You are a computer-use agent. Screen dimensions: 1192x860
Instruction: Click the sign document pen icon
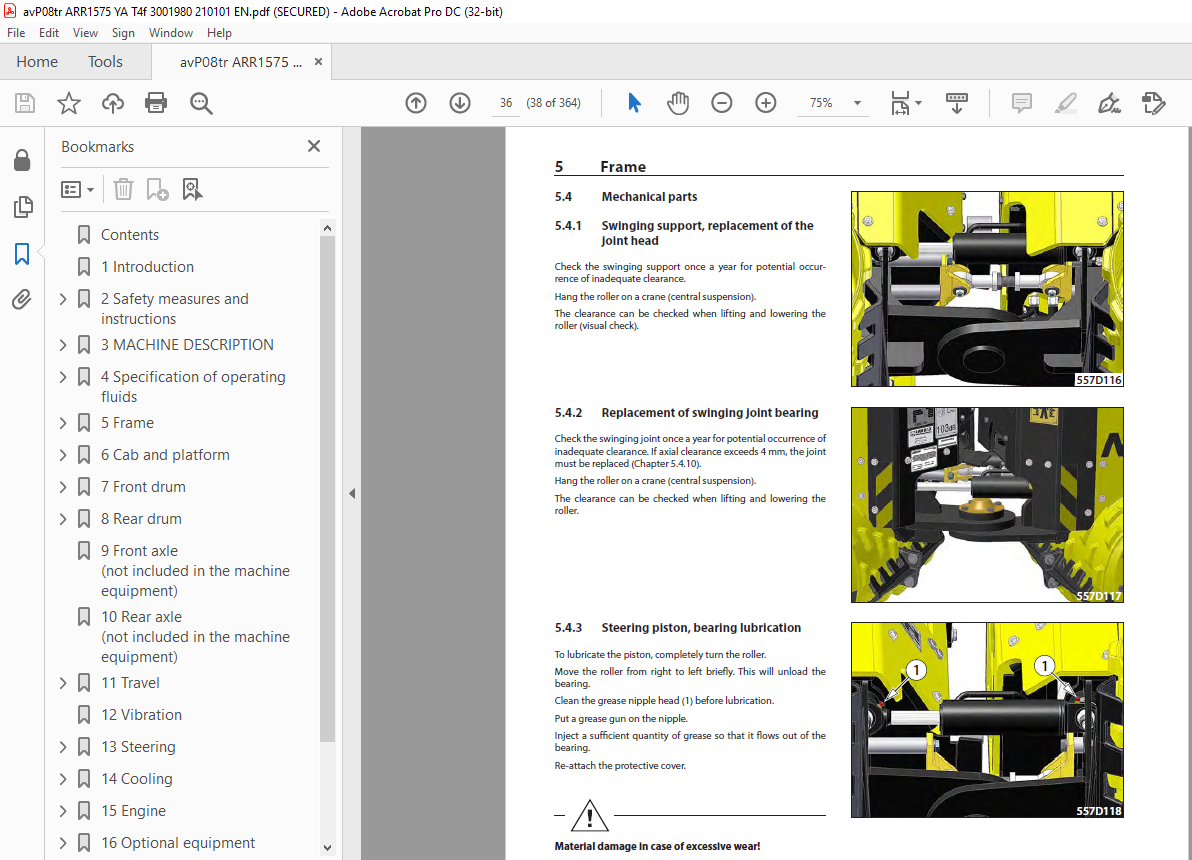click(1109, 103)
